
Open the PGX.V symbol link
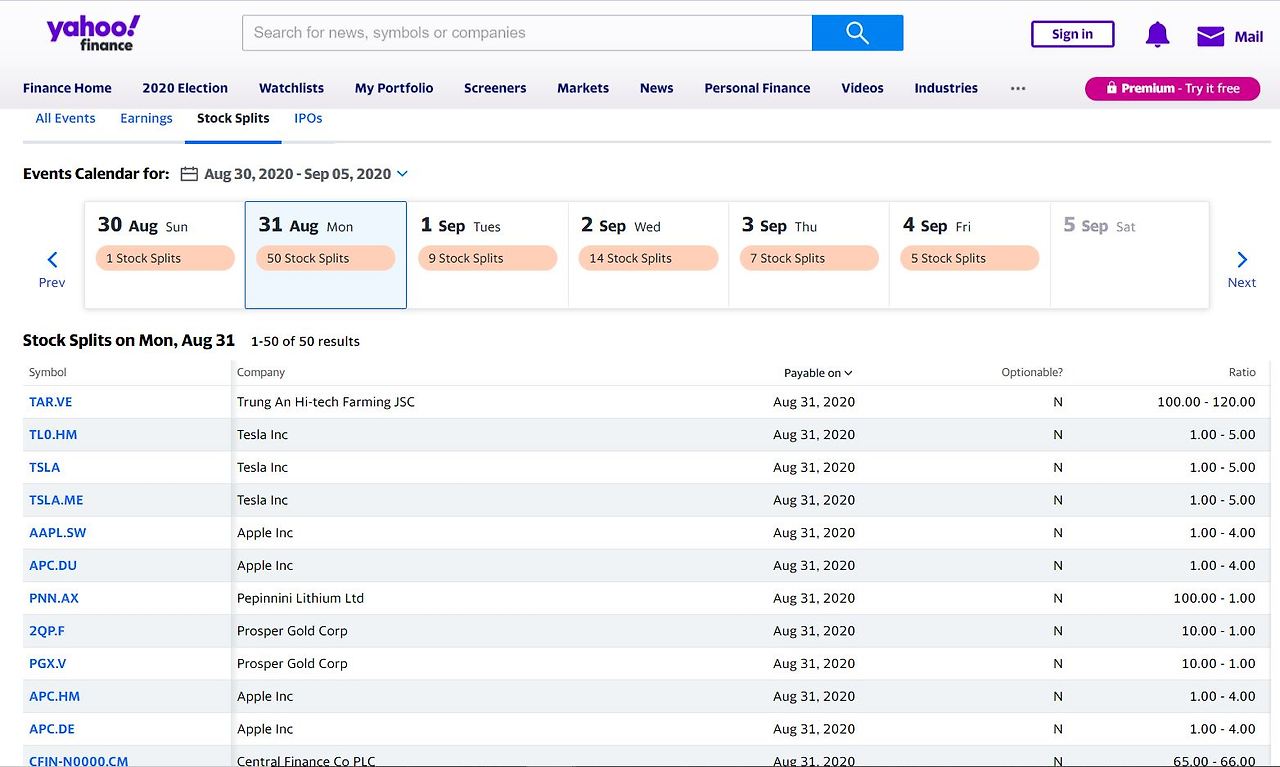48,664
